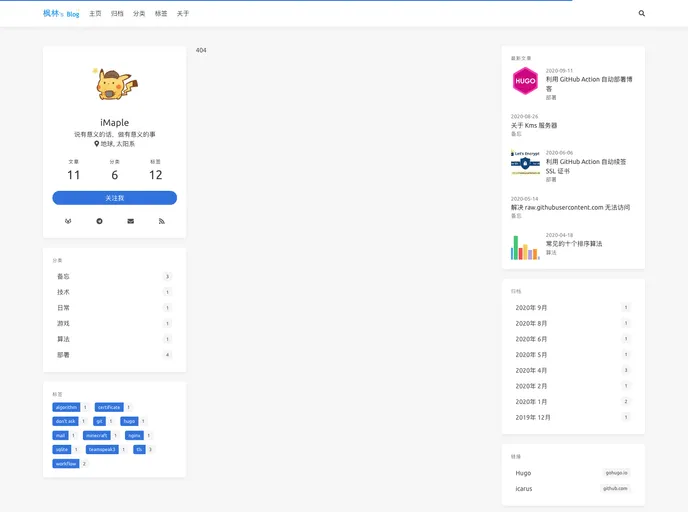Screen dimensions: 688x512
Task: Open the 2020年 8月 archive
Action: tap(573, 323)
